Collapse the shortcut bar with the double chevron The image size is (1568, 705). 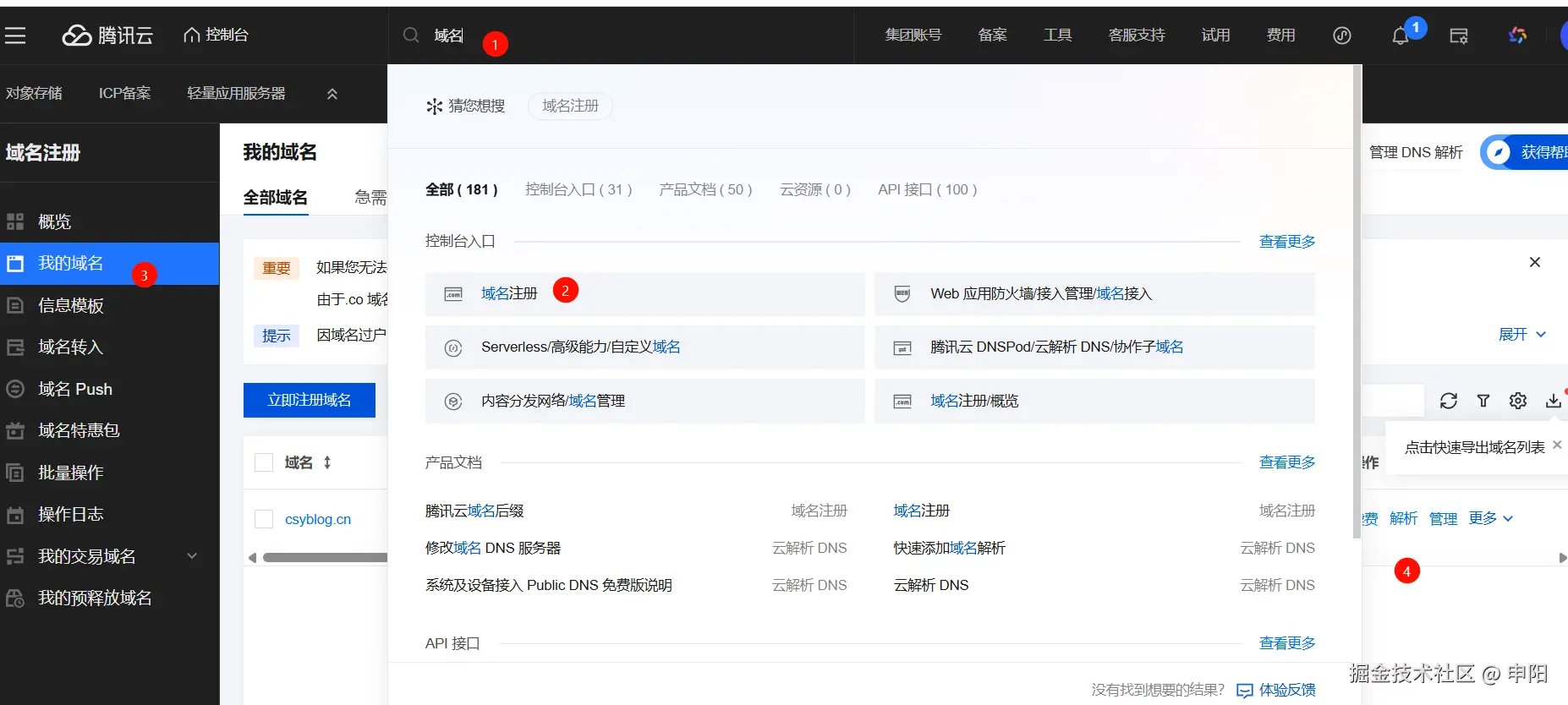pos(332,94)
